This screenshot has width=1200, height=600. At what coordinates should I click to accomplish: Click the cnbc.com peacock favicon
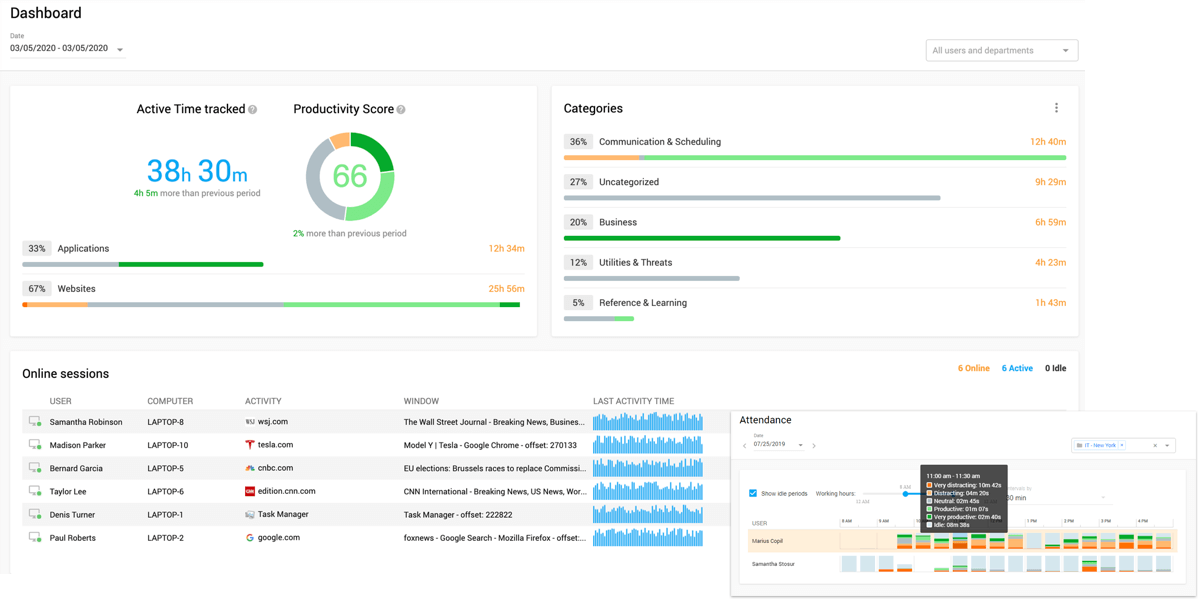pyautogui.click(x=250, y=468)
